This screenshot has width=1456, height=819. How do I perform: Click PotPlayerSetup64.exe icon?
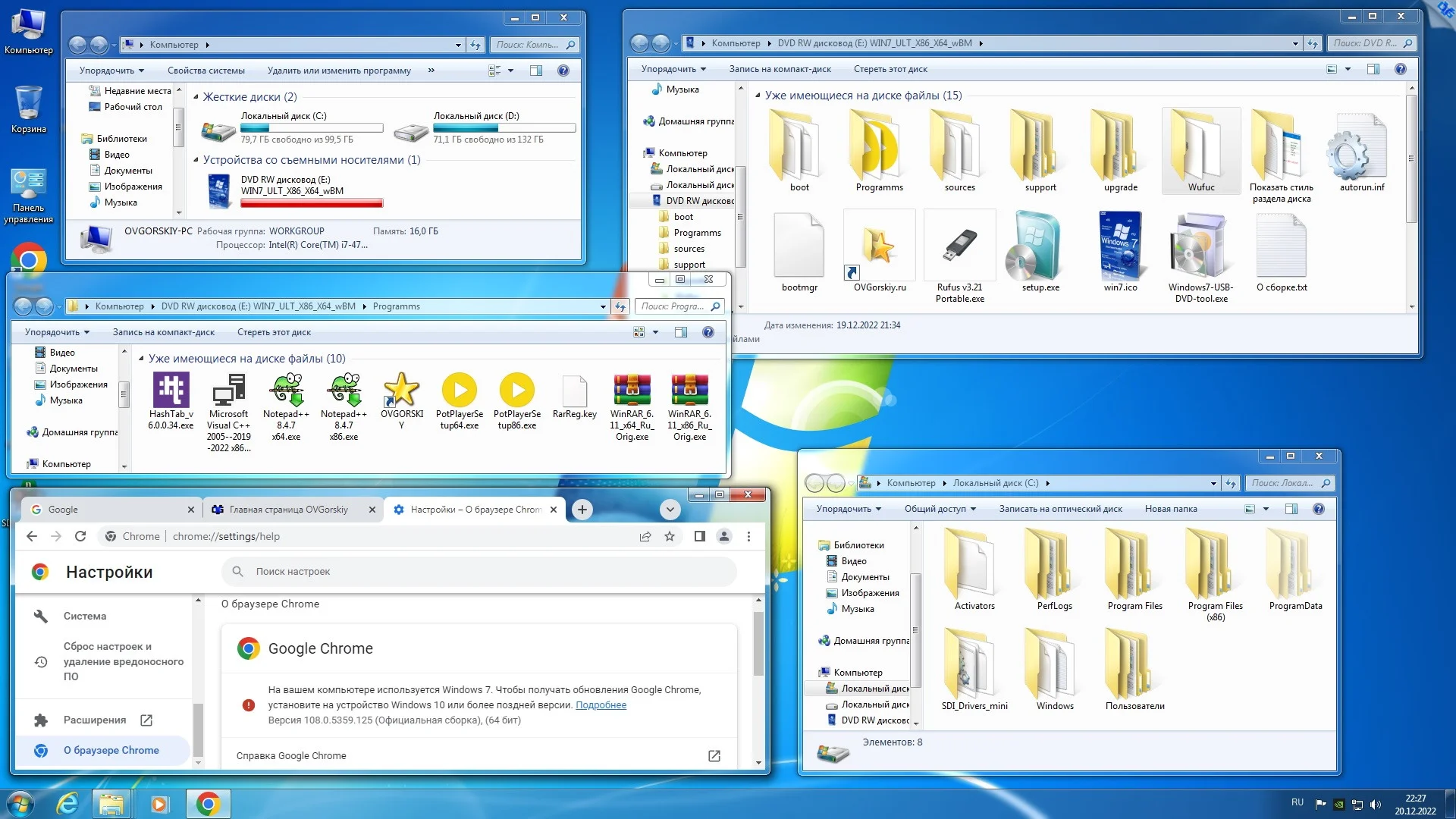[x=459, y=391]
